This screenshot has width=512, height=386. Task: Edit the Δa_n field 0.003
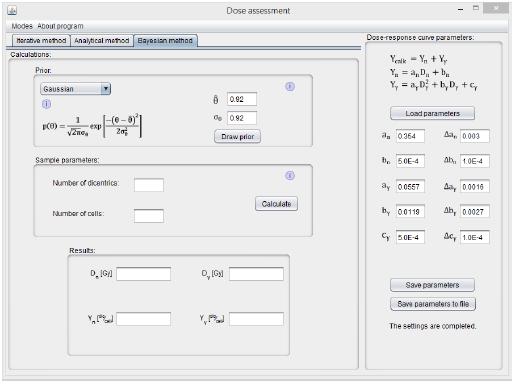coord(475,136)
